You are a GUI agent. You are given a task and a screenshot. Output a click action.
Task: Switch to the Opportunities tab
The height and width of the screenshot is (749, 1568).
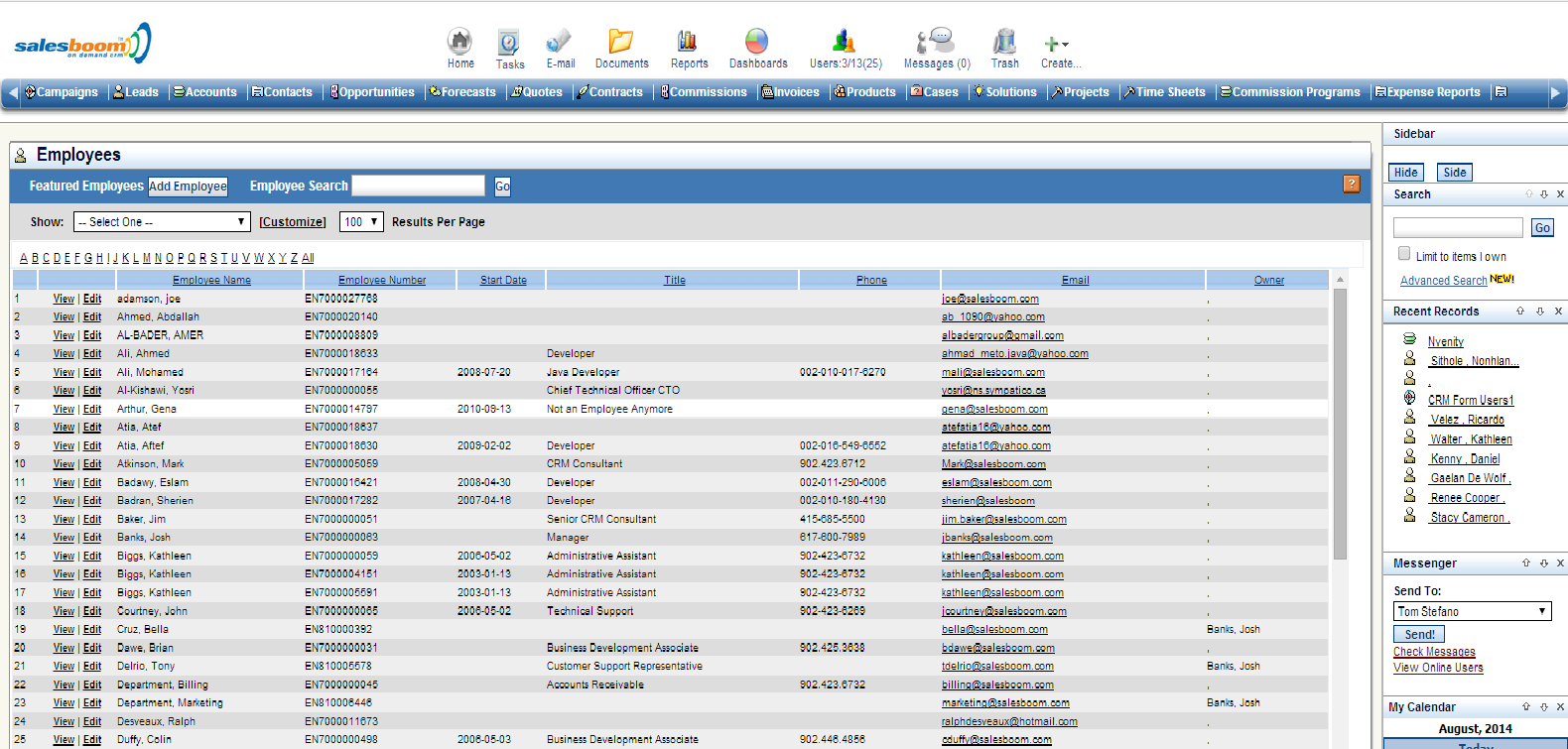(x=373, y=92)
